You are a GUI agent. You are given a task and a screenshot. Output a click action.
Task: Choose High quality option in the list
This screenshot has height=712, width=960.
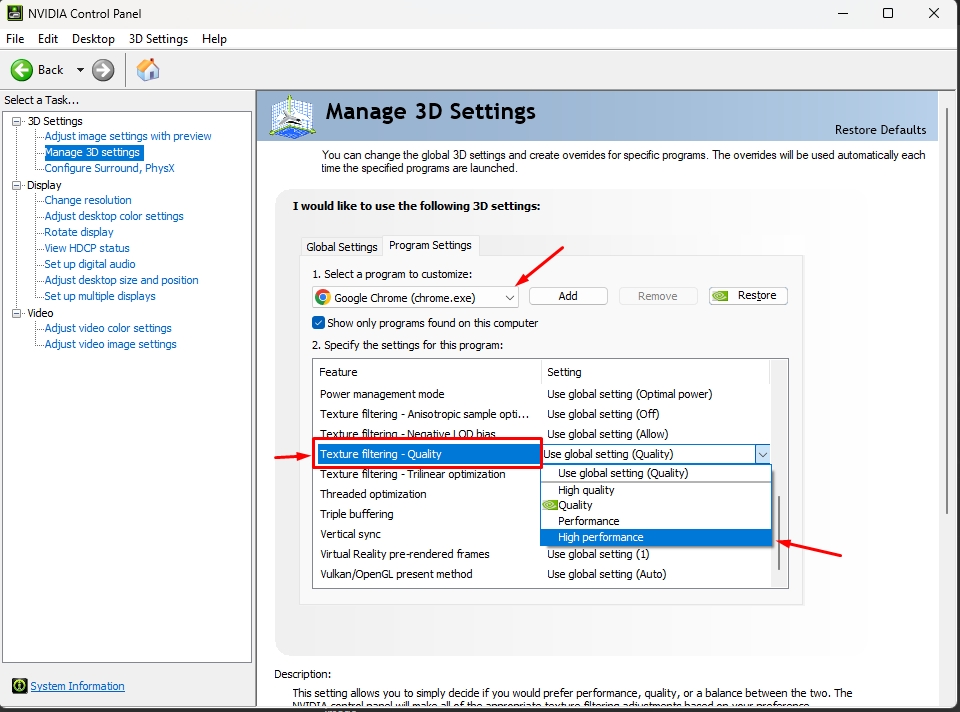[586, 490]
